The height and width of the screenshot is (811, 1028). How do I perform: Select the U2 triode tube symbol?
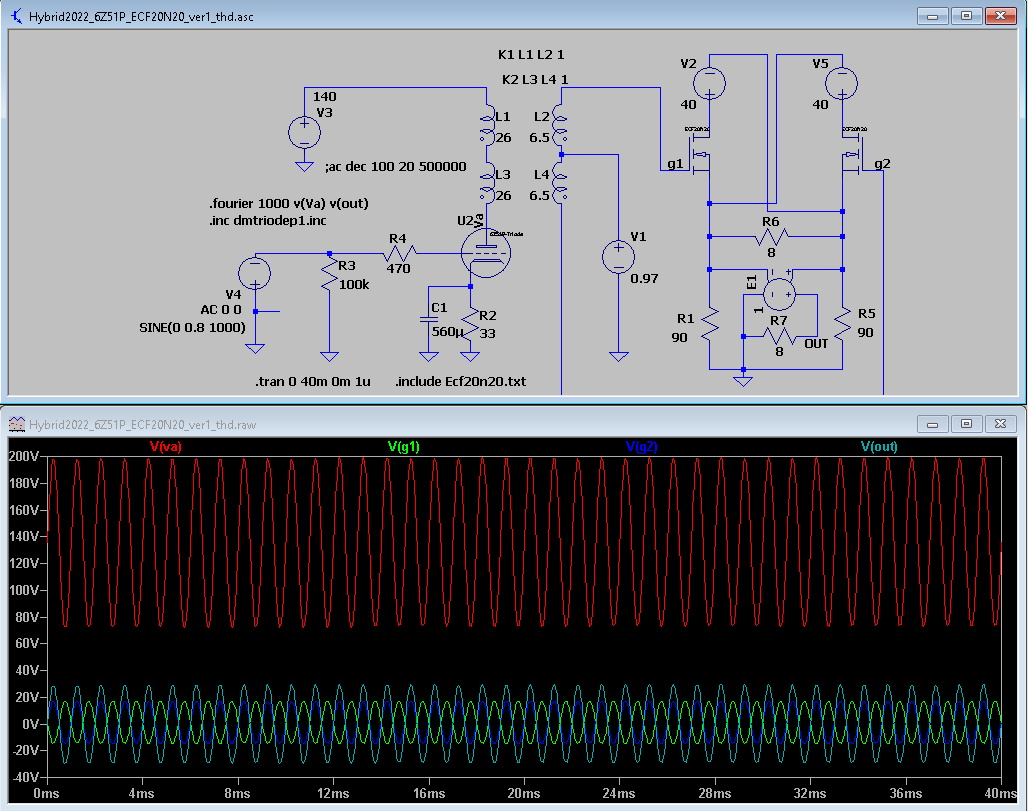[x=483, y=249]
